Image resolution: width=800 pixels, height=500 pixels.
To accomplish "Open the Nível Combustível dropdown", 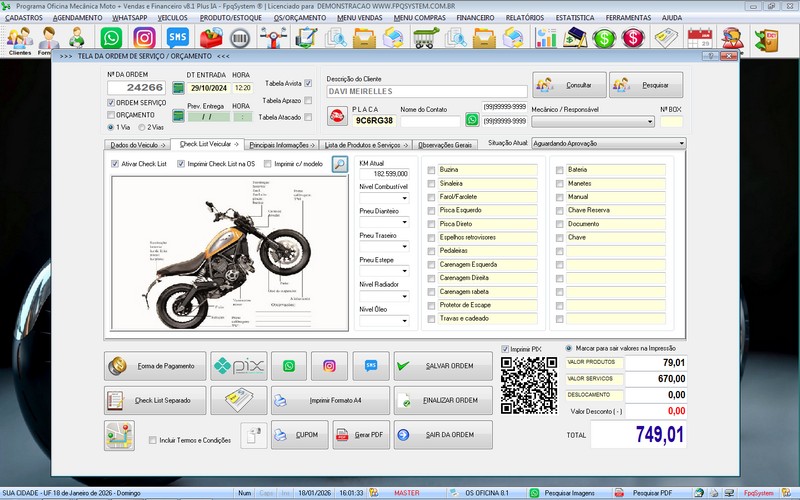I will coord(404,198).
